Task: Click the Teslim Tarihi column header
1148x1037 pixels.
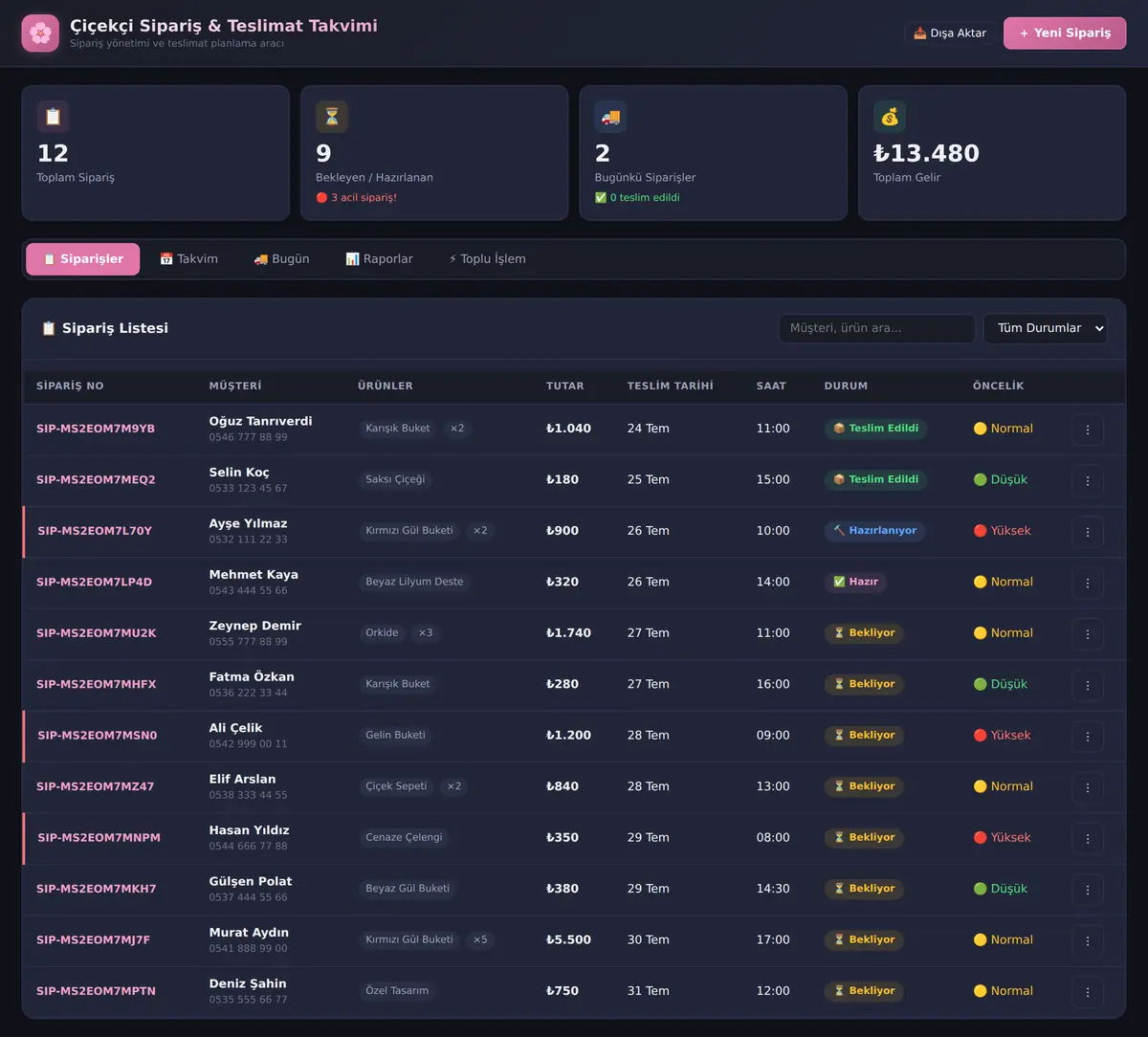Action: tap(671, 386)
